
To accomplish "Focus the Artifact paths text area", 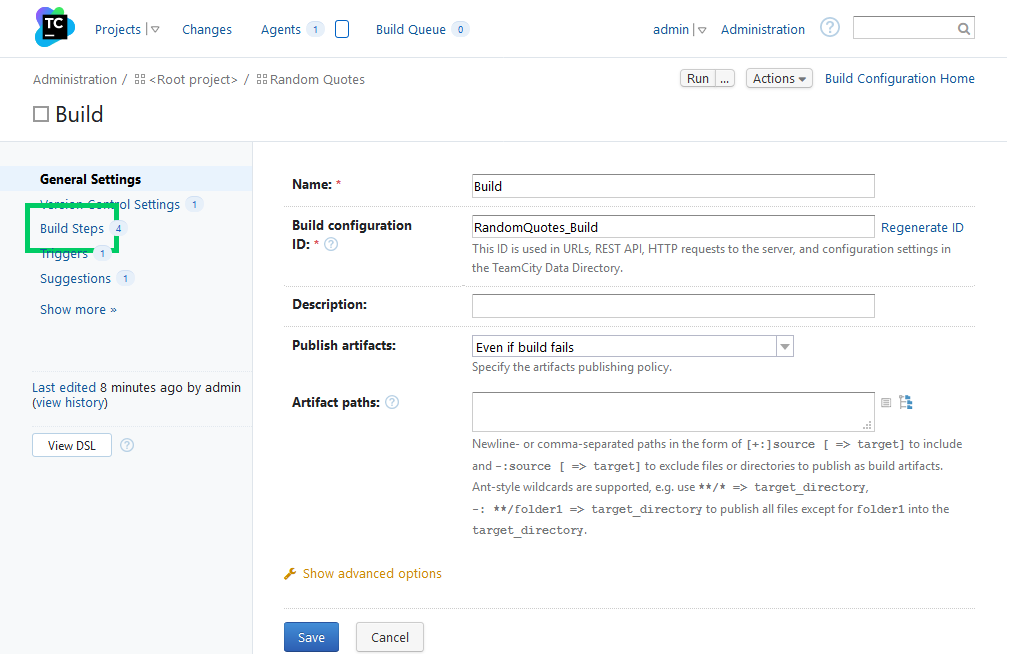I will coord(673,412).
